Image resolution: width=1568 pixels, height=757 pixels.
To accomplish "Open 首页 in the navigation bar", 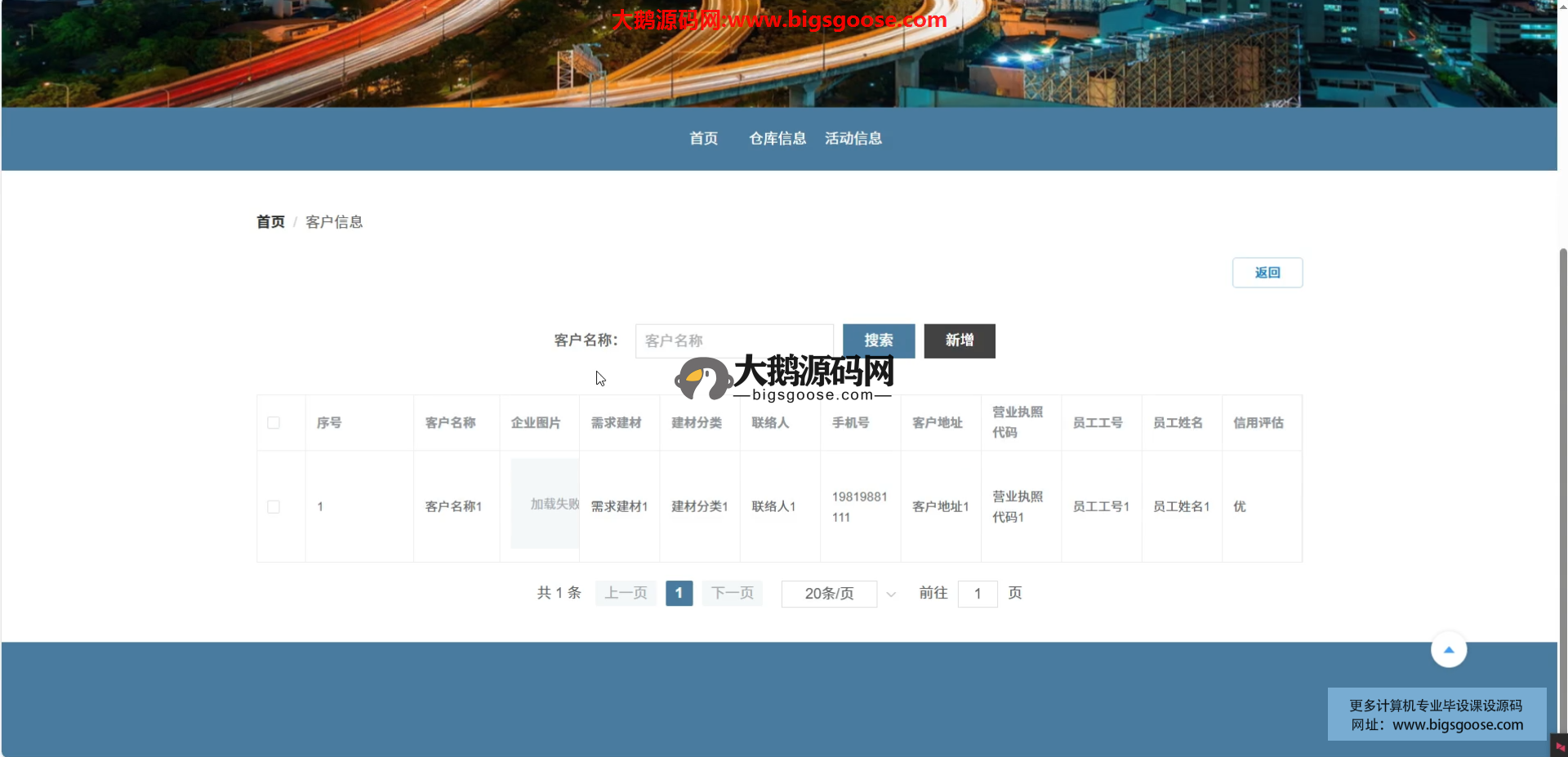I will pyautogui.click(x=703, y=139).
